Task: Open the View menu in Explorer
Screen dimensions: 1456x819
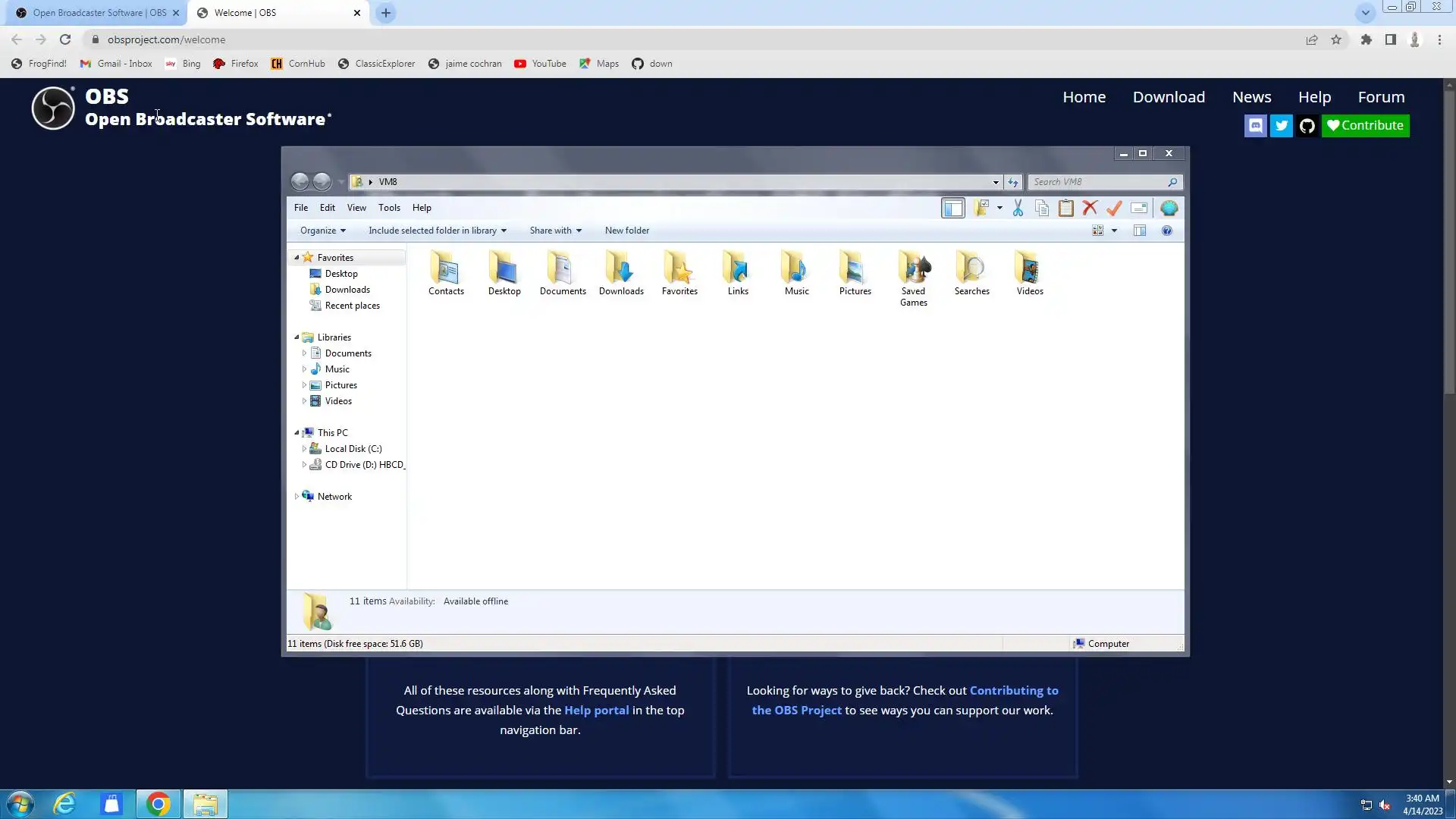Action: click(x=356, y=208)
